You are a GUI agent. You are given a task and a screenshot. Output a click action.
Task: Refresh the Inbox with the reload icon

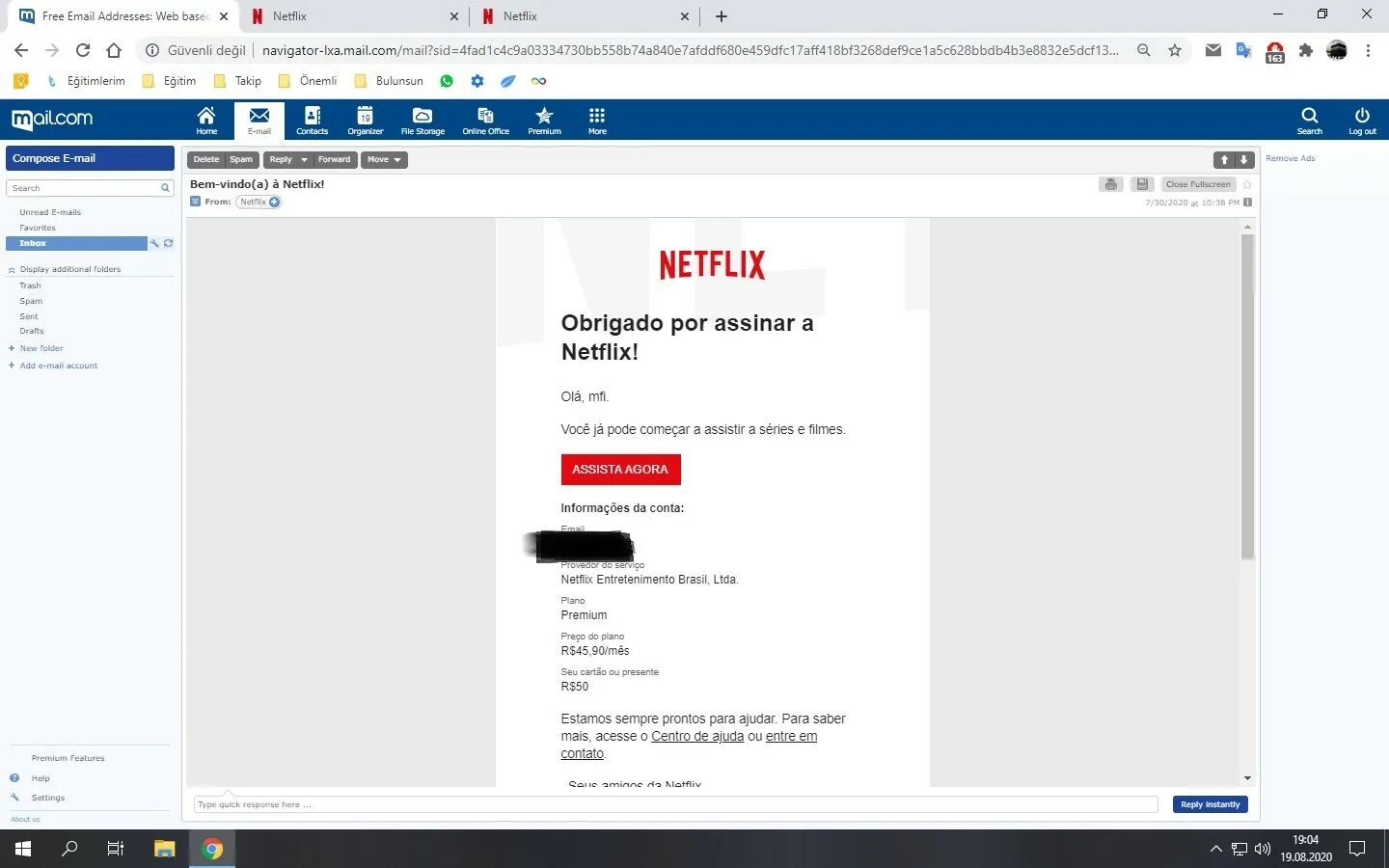tap(168, 243)
